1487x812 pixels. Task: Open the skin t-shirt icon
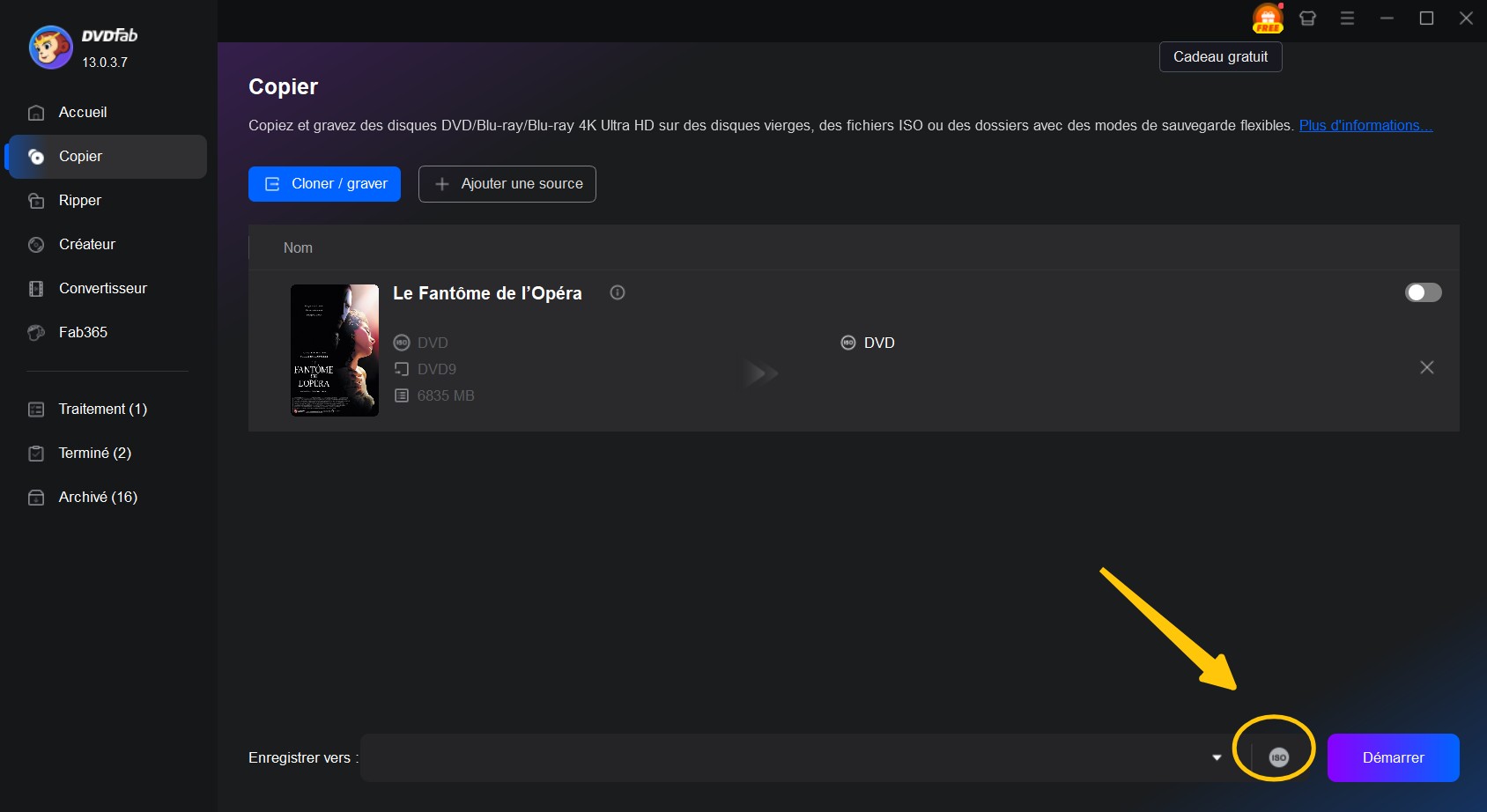click(x=1307, y=18)
